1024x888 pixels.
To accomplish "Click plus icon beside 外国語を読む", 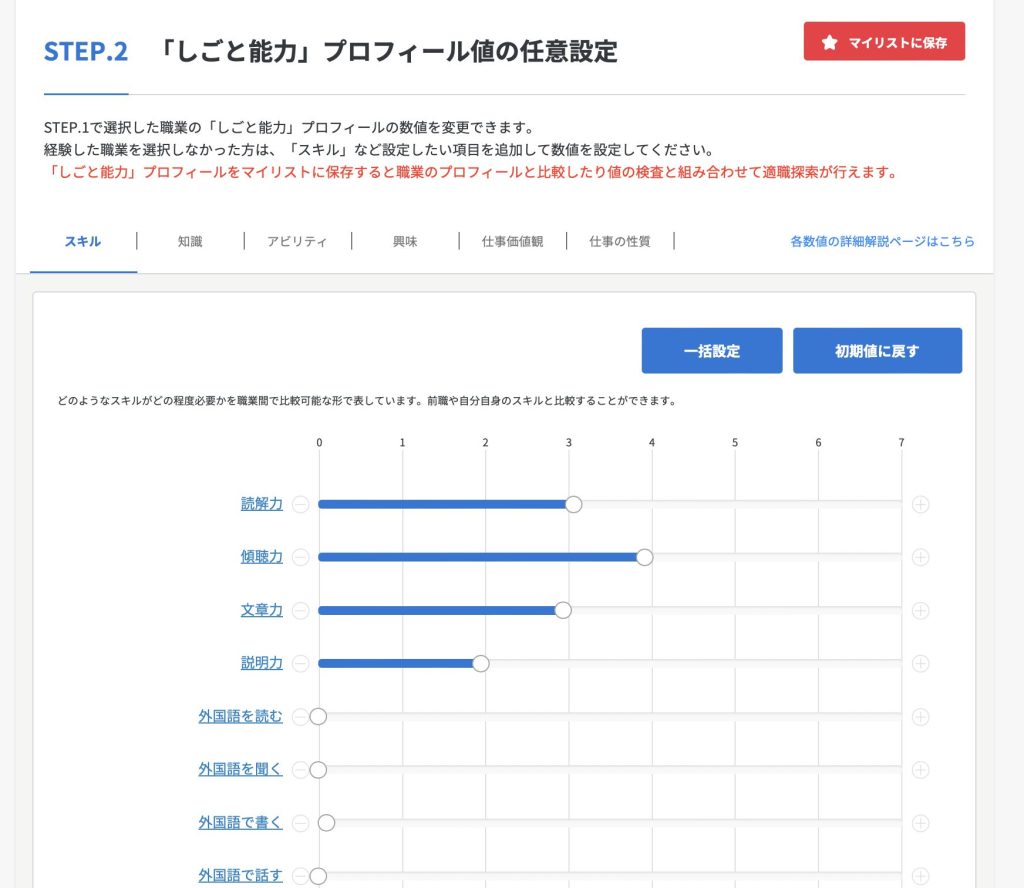I will pyautogui.click(x=920, y=716).
